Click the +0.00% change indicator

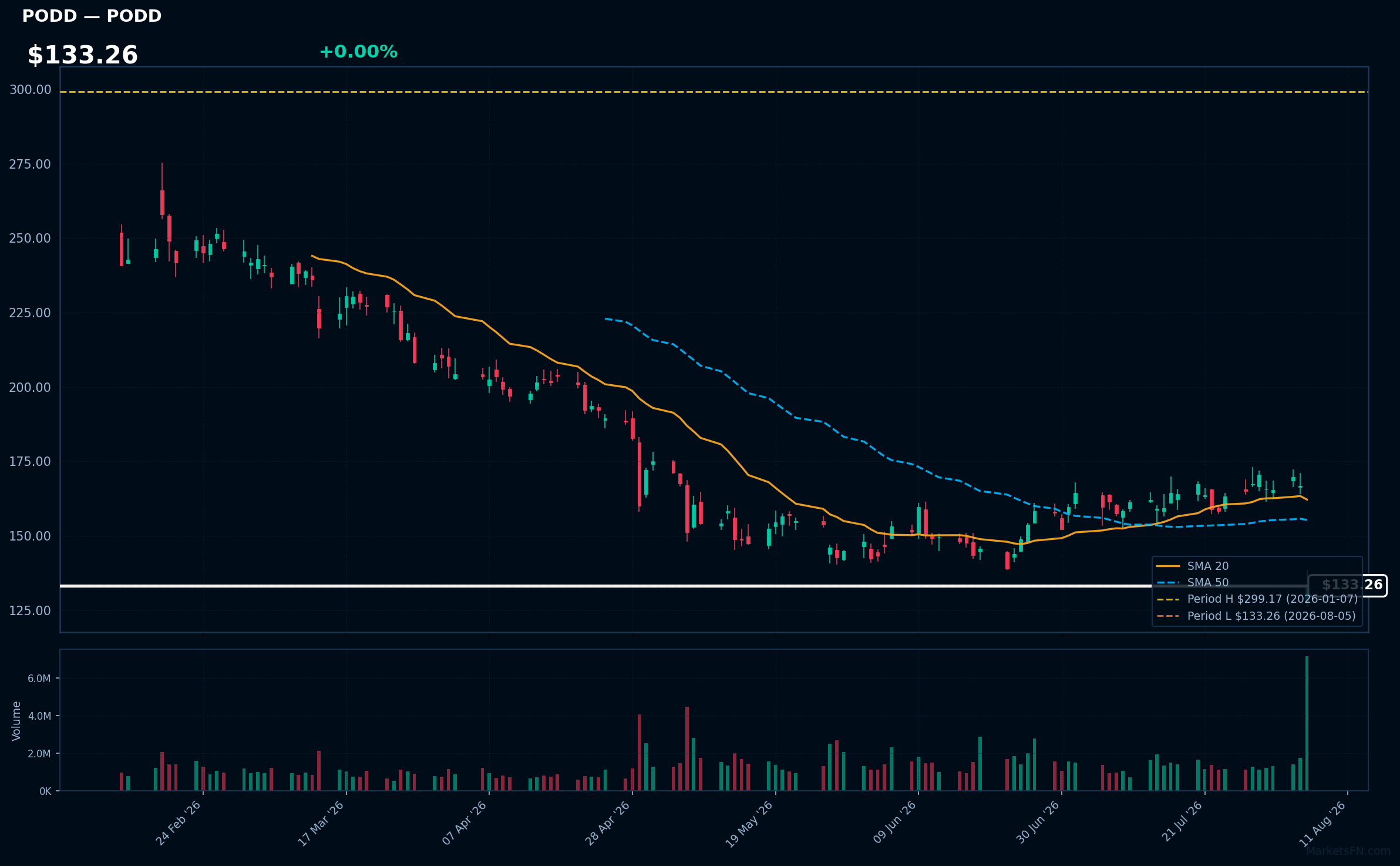(358, 52)
